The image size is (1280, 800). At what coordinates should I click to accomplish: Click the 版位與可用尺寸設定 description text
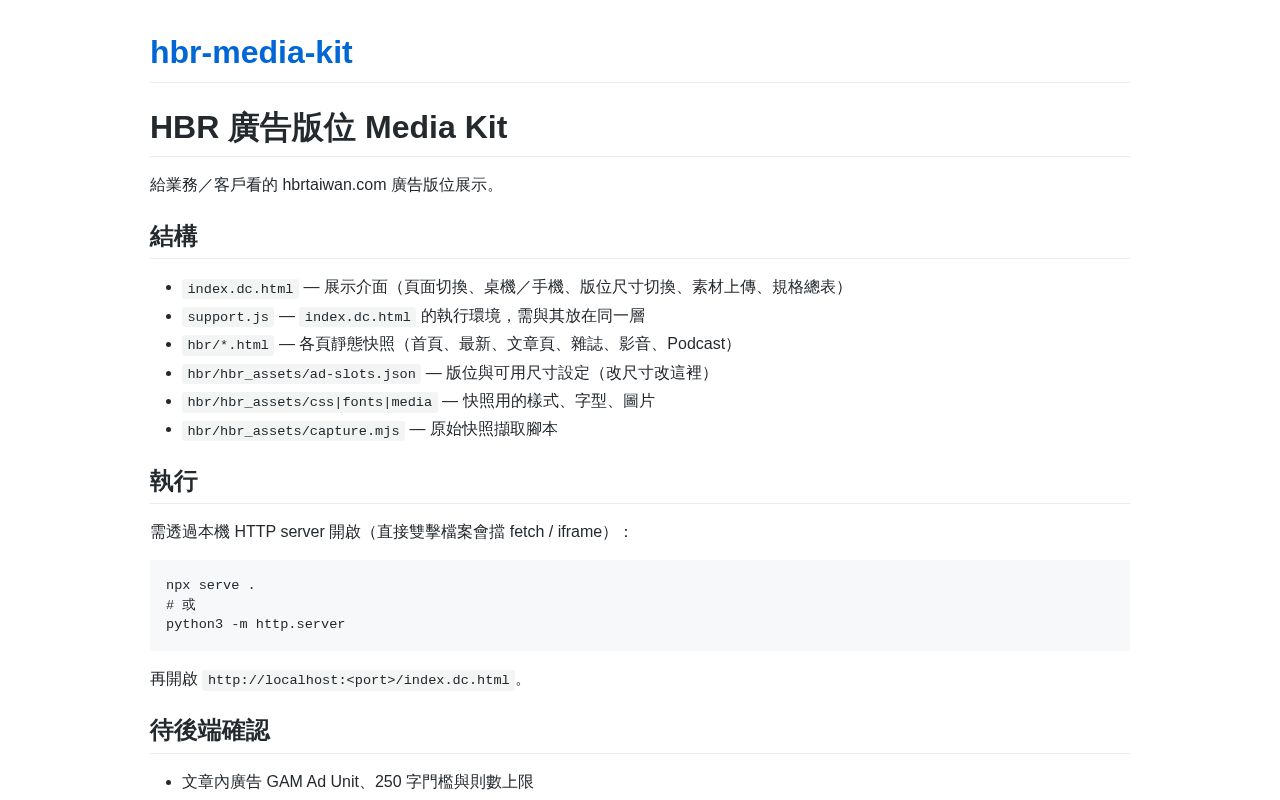(580, 373)
